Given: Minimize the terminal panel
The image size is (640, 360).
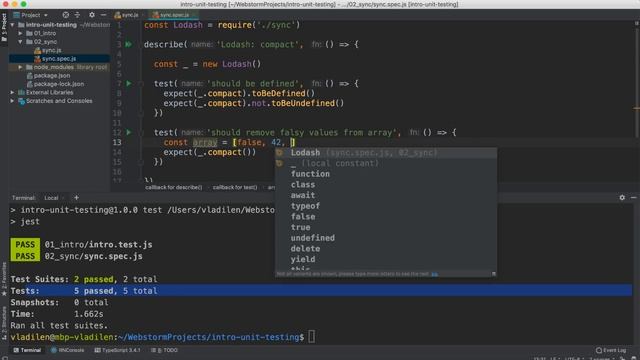Looking at the screenshot, I should pos(633,198).
